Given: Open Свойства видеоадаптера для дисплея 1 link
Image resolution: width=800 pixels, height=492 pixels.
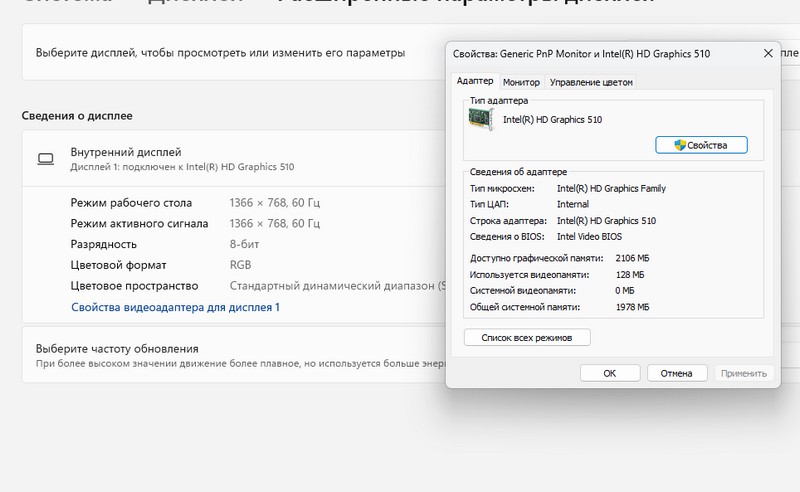Looking at the screenshot, I should (175, 307).
